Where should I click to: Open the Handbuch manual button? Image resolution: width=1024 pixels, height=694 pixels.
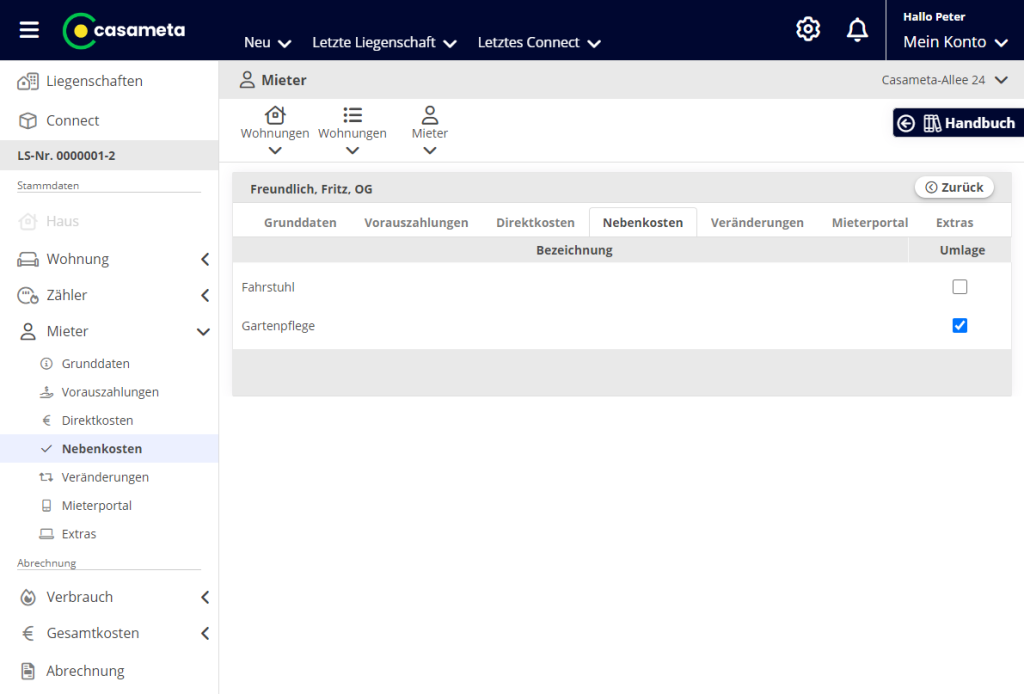coord(958,123)
